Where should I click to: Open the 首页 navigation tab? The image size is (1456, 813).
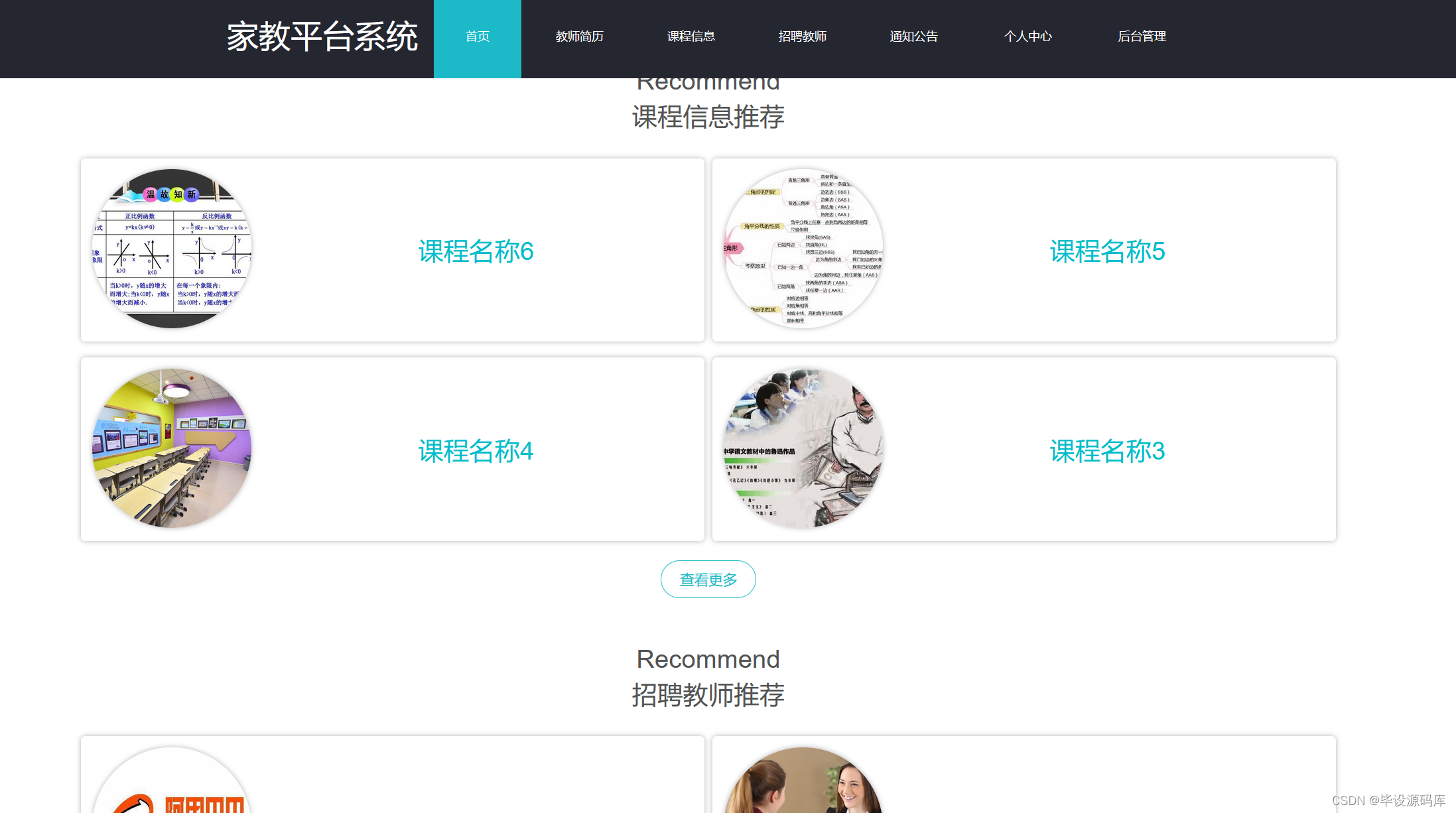pyautogui.click(x=478, y=38)
